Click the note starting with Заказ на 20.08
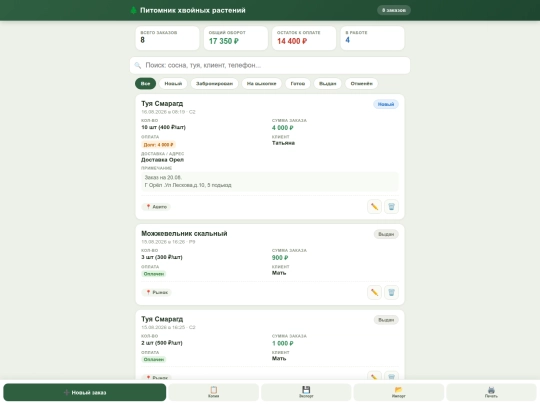Screen dimensions: 540x405 pos(270,181)
